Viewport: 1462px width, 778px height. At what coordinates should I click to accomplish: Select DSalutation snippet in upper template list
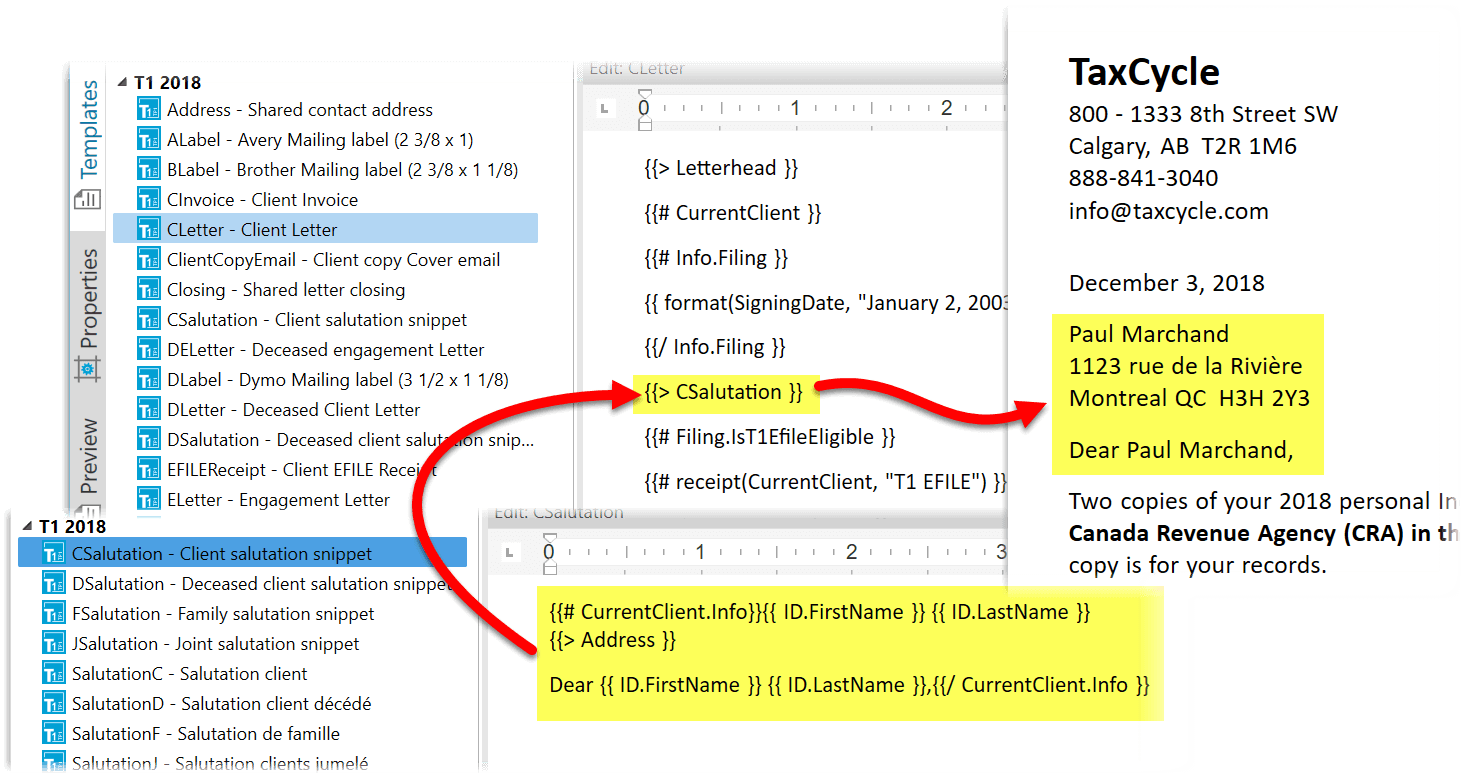tap(350, 440)
